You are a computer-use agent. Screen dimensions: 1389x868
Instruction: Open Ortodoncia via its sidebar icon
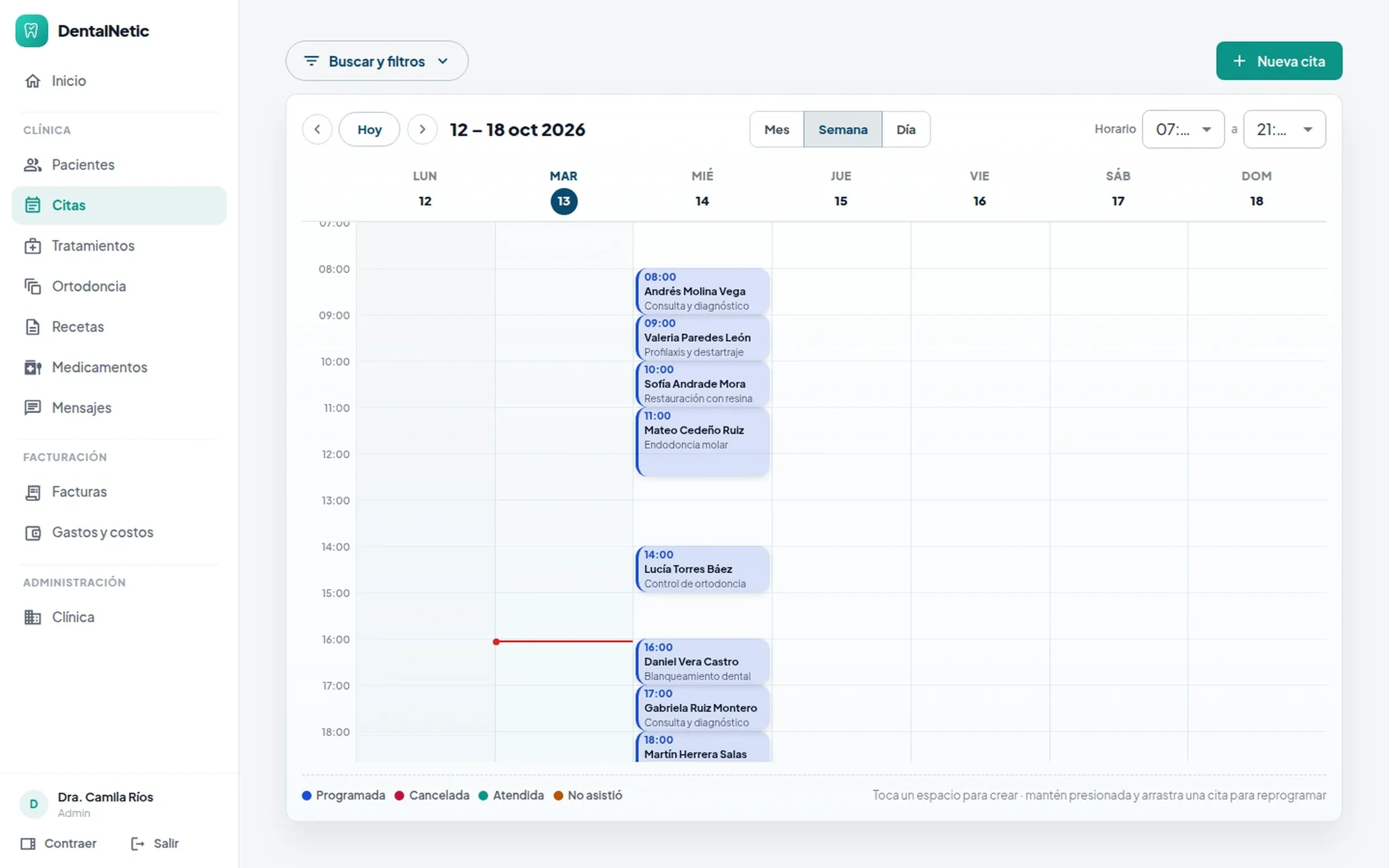pos(32,286)
